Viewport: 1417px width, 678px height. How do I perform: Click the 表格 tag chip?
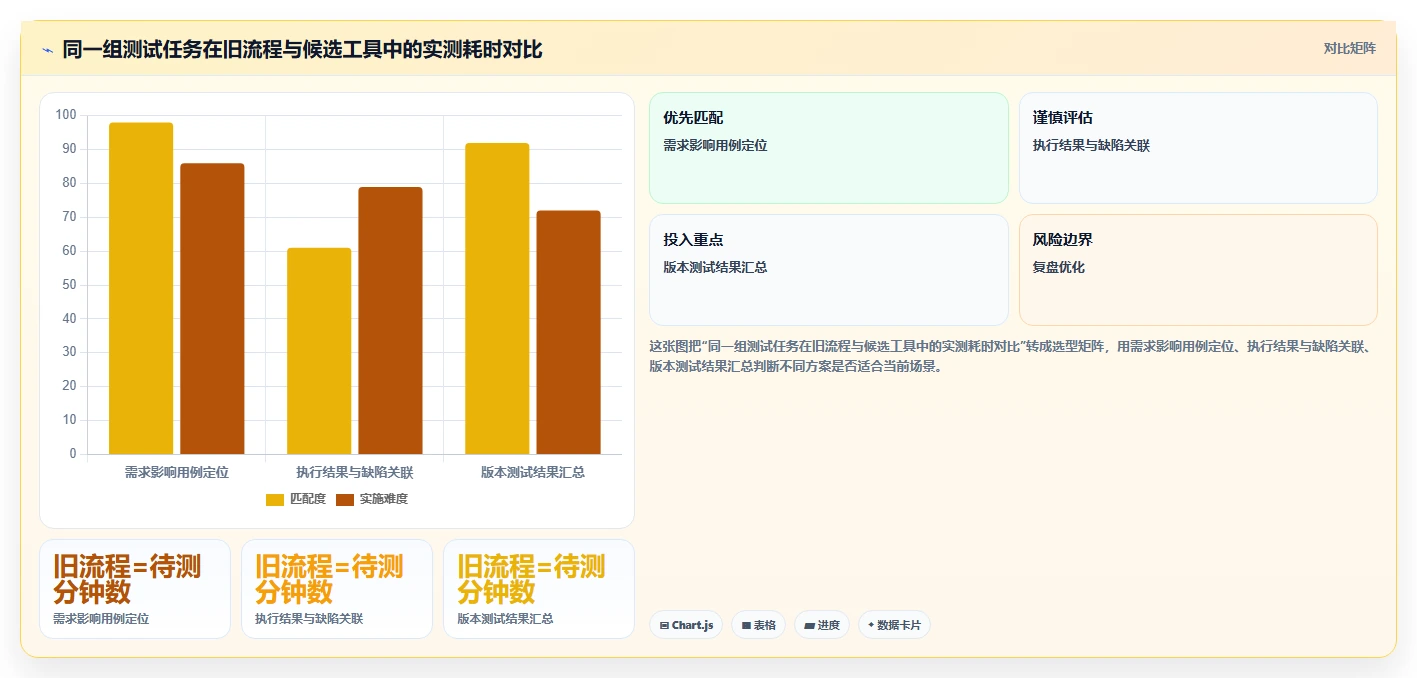click(758, 625)
